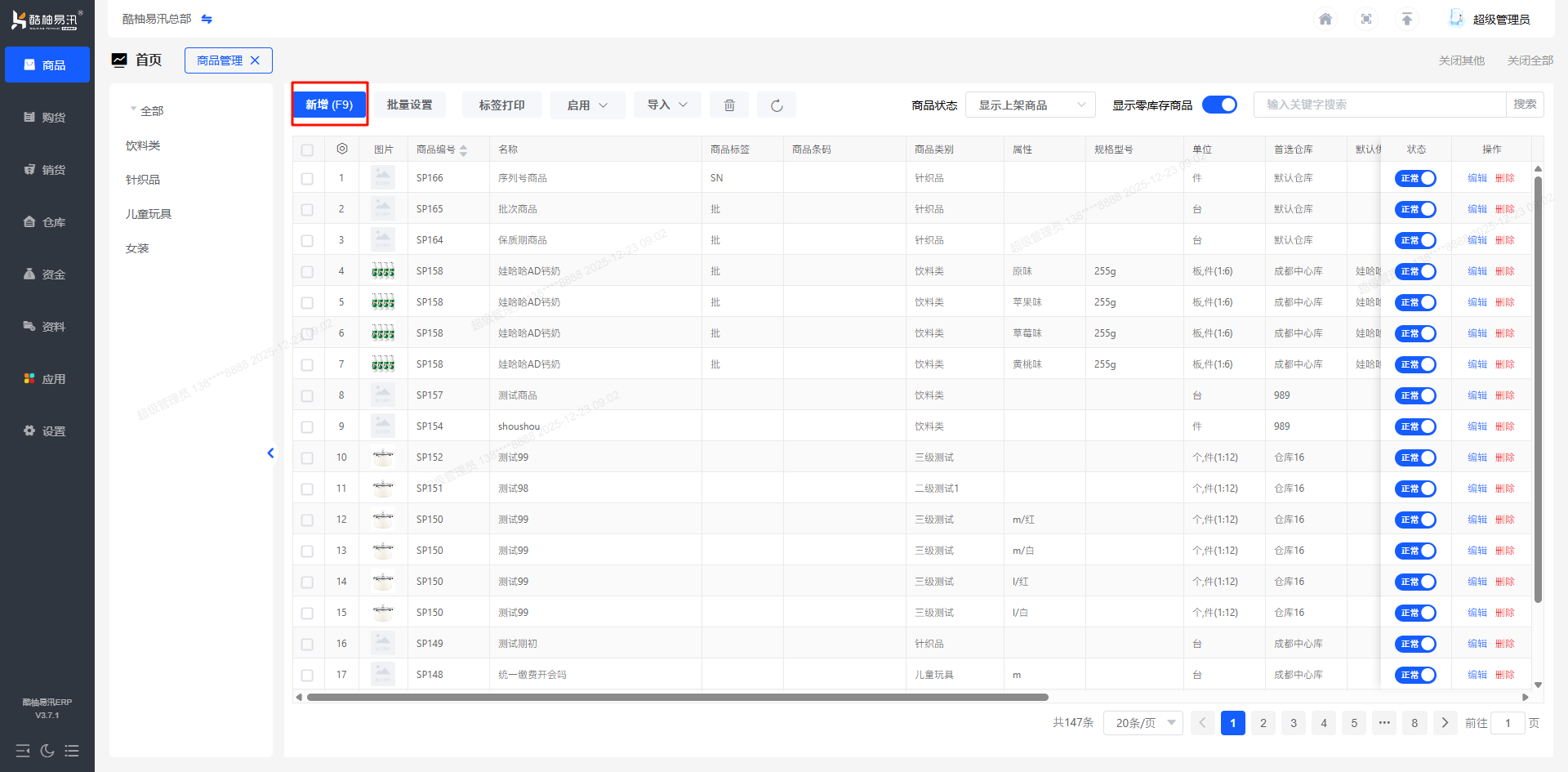
Task: Click the horizontal scrollbar under the table
Action: click(x=677, y=697)
